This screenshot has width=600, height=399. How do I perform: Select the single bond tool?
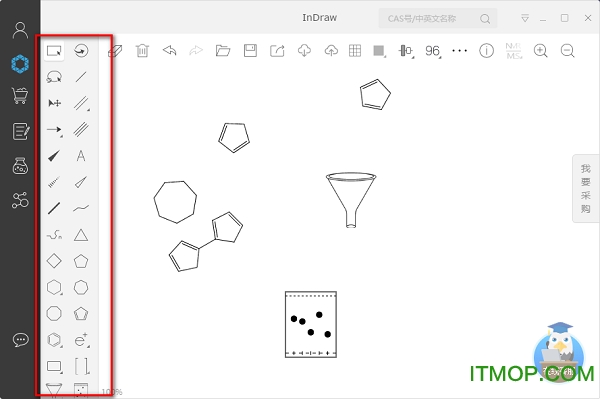coord(81,77)
